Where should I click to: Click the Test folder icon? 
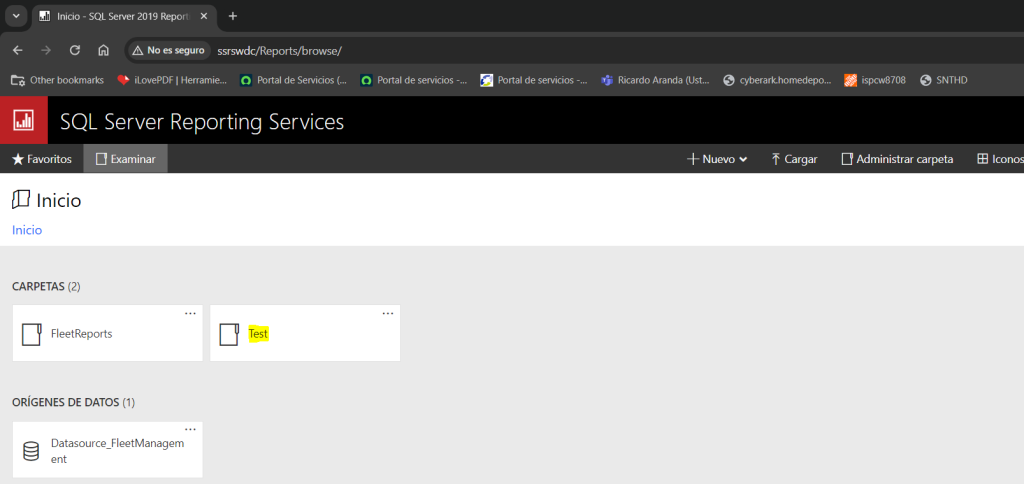coord(229,334)
